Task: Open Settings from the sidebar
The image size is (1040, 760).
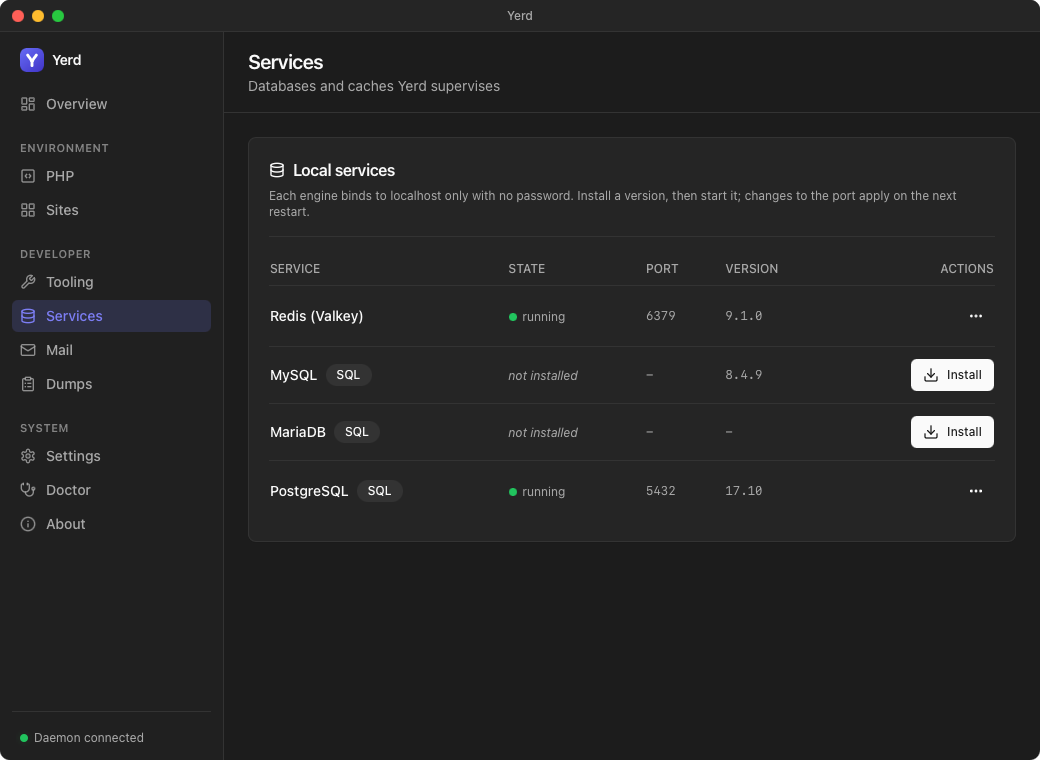Action: click(111, 456)
